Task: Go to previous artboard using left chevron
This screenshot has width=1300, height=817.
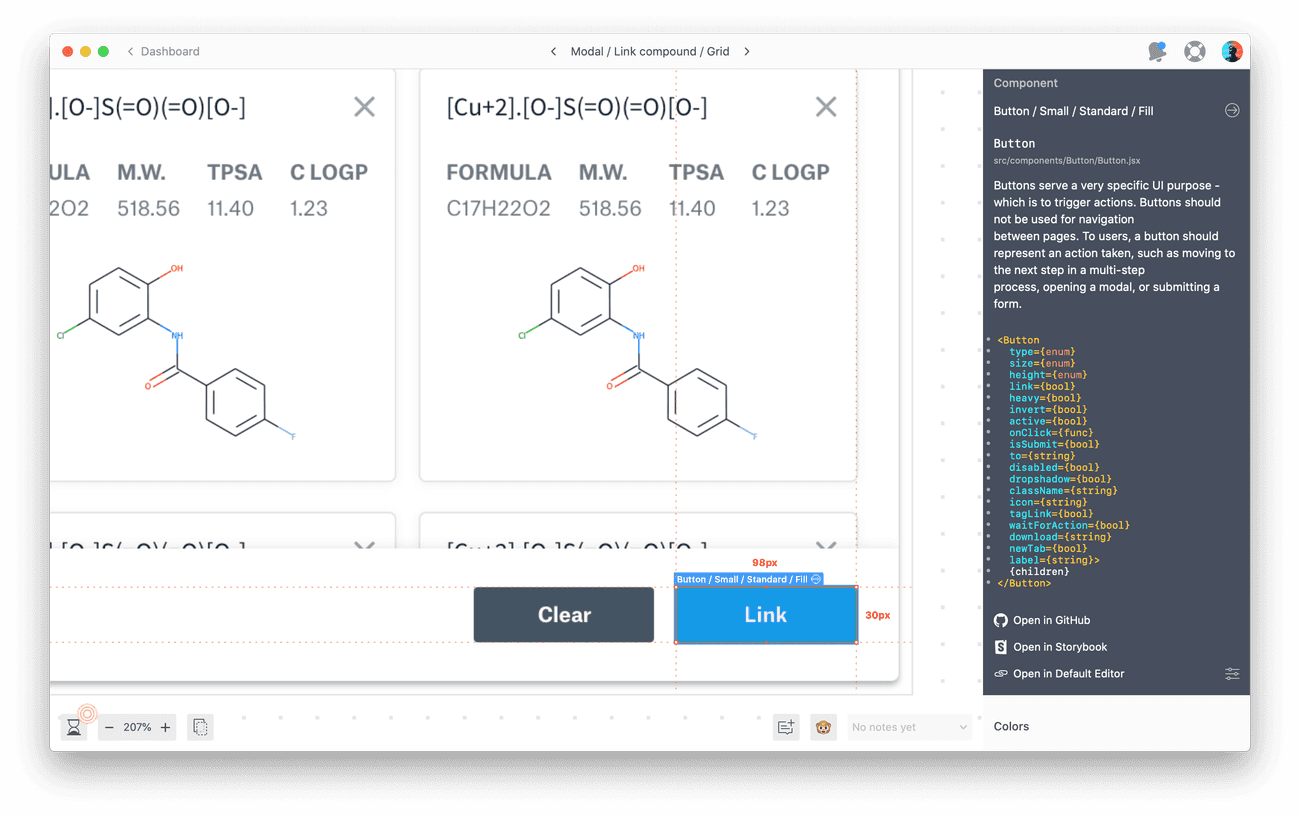Action: tap(553, 52)
